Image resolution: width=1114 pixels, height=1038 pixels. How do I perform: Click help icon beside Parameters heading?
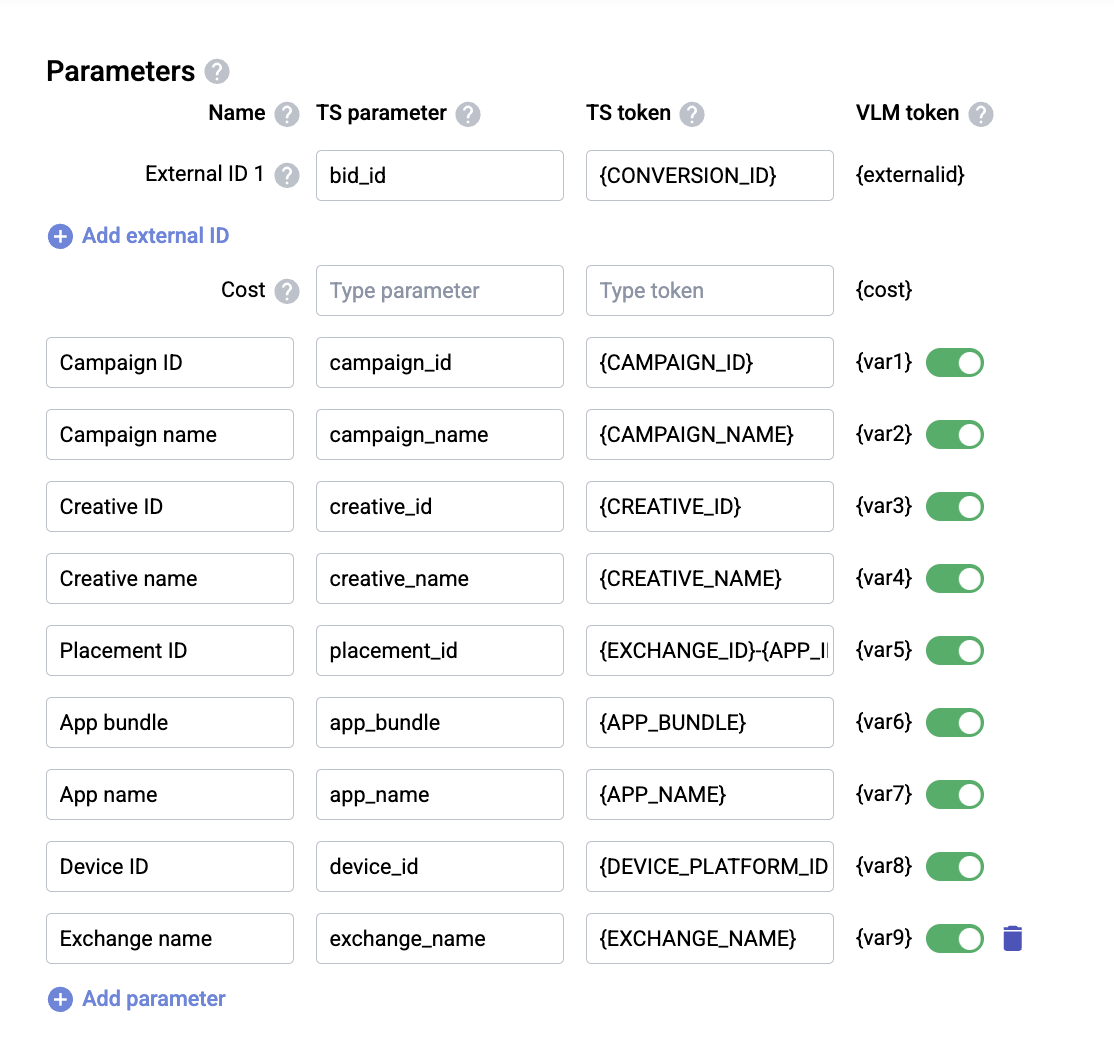point(217,72)
